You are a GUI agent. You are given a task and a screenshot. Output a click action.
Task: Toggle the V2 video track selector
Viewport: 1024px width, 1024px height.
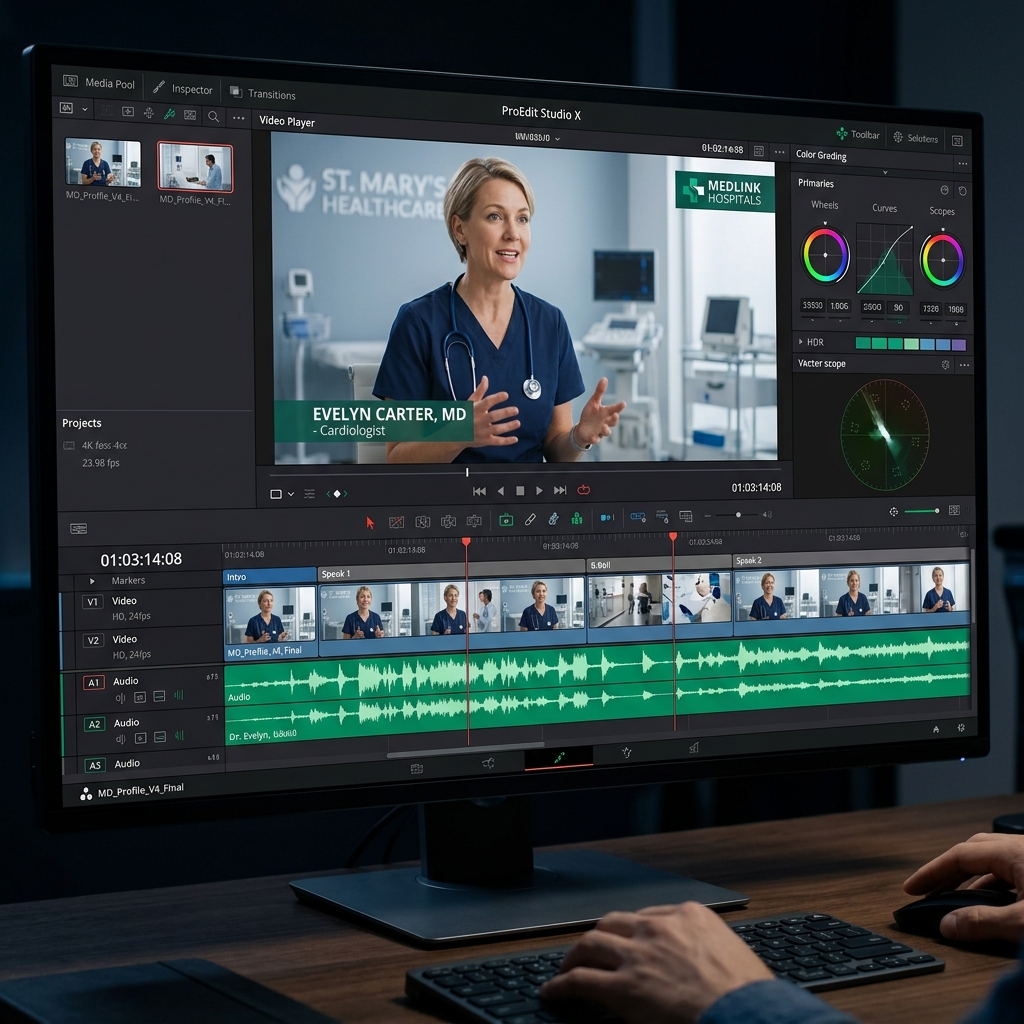(93, 640)
